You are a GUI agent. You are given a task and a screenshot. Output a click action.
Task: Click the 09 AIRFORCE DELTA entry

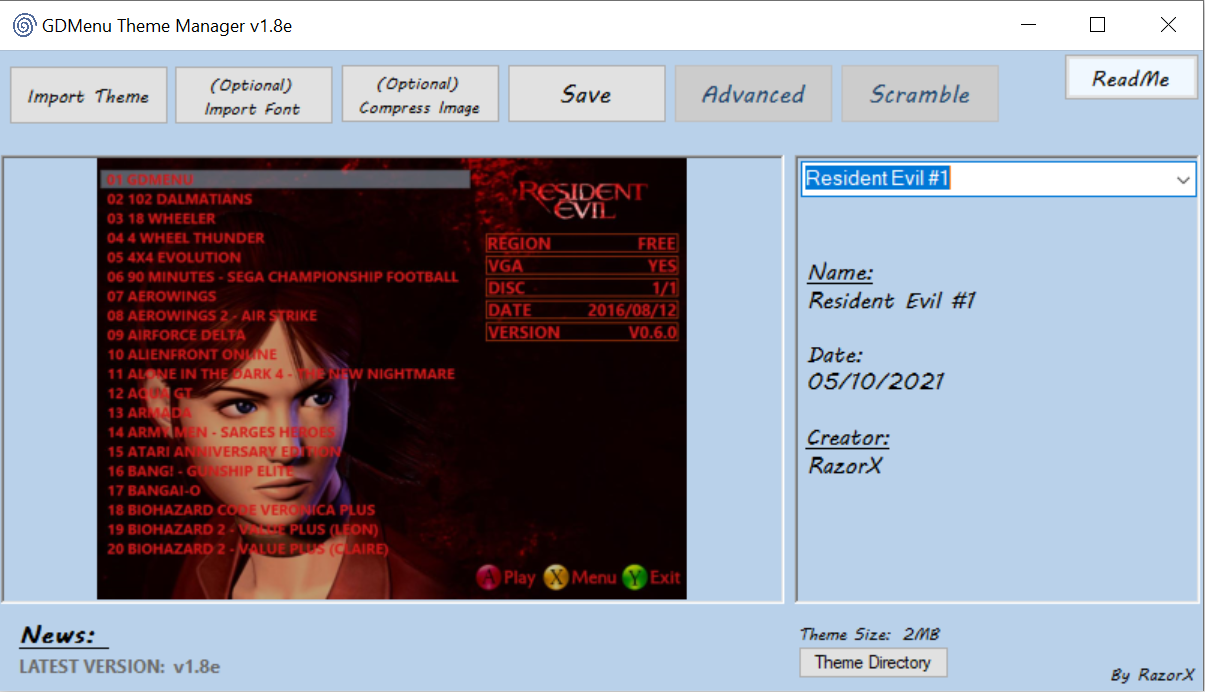click(176, 335)
